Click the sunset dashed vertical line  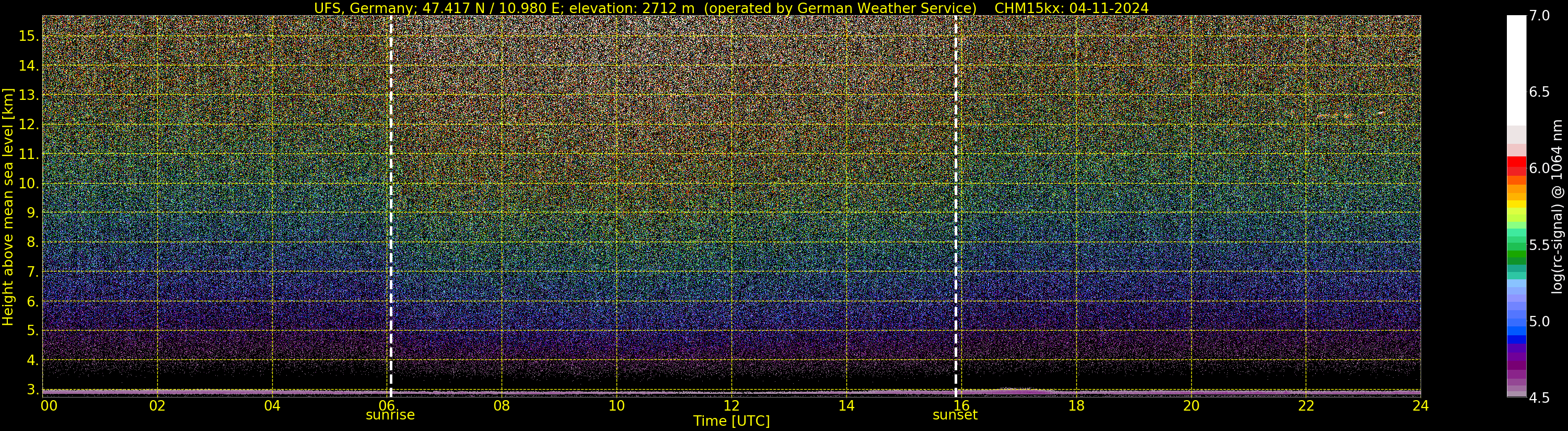tap(956, 206)
